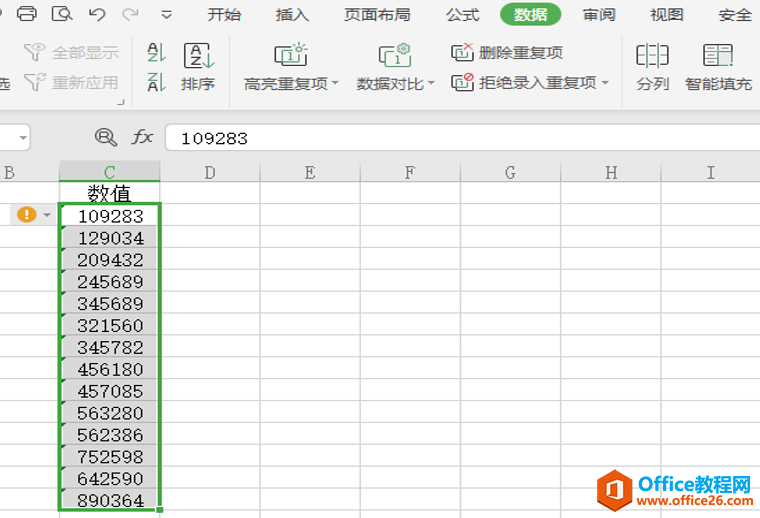Image resolution: width=760 pixels, height=518 pixels.
Task: Select column H header
Action: click(x=611, y=172)
